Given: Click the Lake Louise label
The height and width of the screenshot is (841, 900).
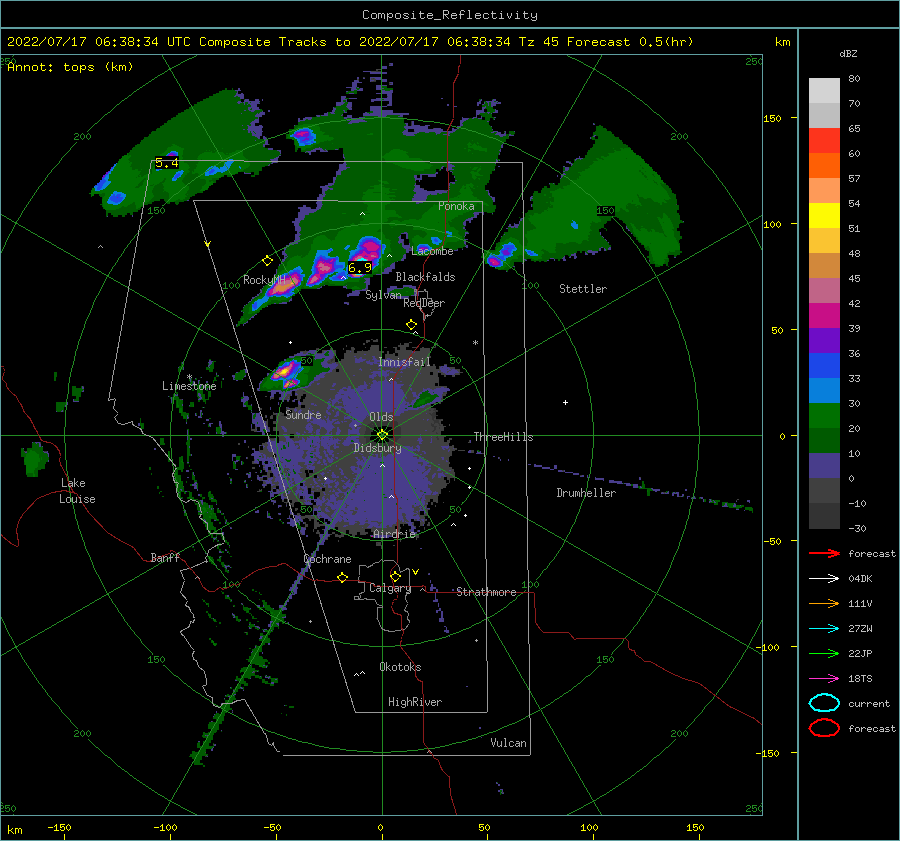Looking at the screenshot, I should (78, 491).
